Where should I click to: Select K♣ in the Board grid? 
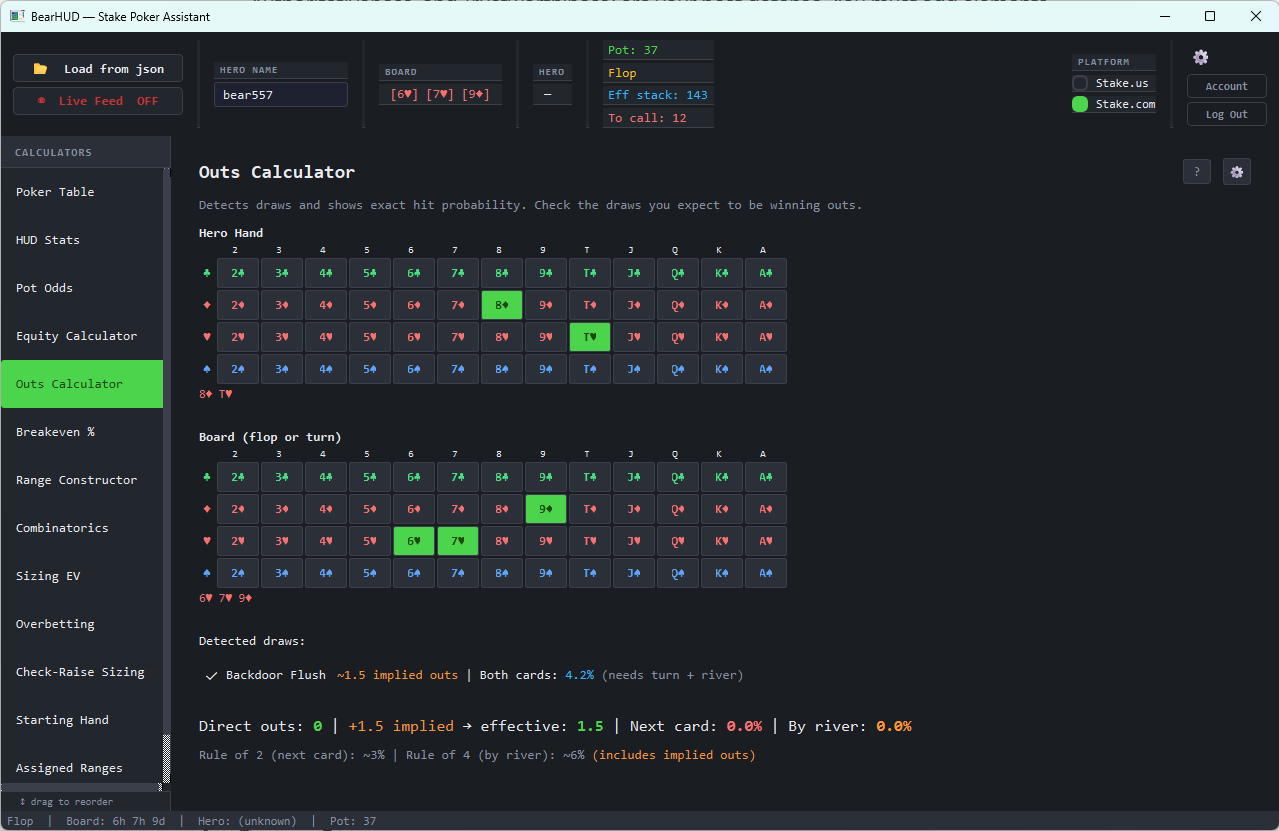(x=721, y=477)
